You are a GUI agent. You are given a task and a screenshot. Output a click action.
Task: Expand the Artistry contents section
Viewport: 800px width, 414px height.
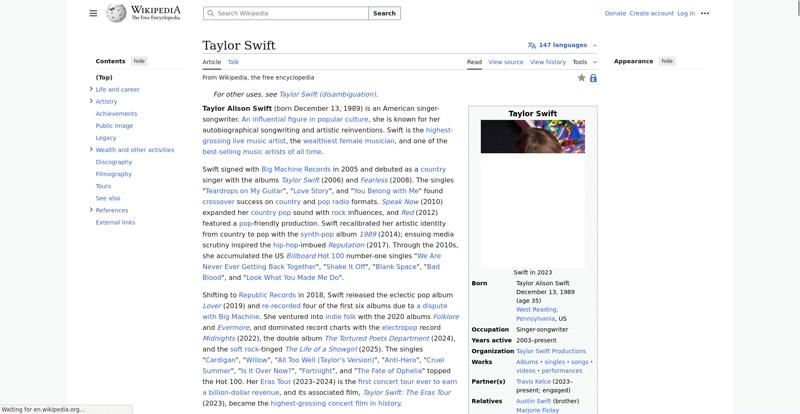point(91,101)
